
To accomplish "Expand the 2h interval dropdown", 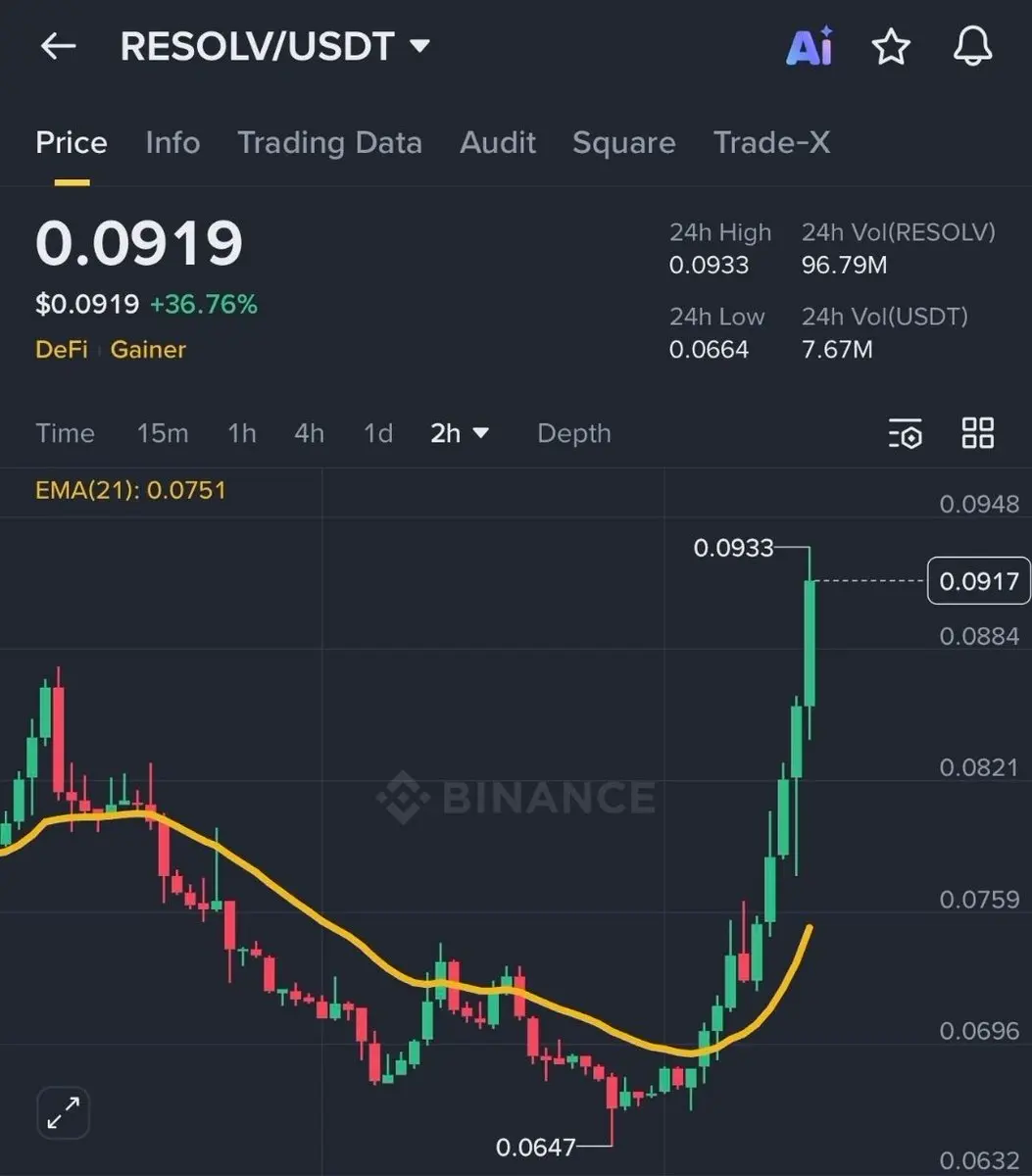I will point(460,433).
